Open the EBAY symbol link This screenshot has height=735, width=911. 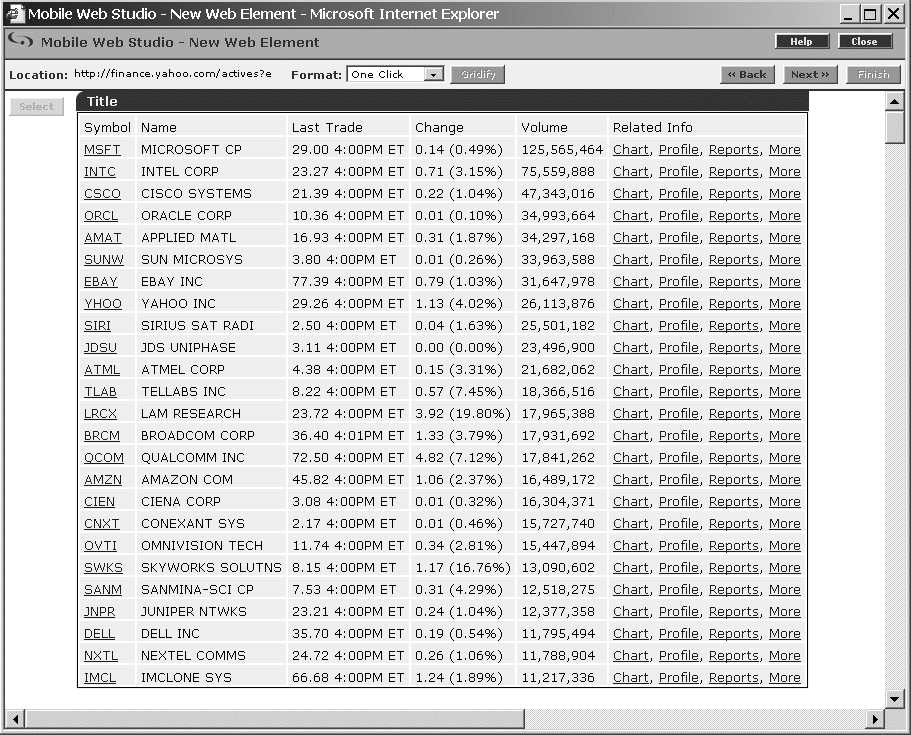point(101,282)
